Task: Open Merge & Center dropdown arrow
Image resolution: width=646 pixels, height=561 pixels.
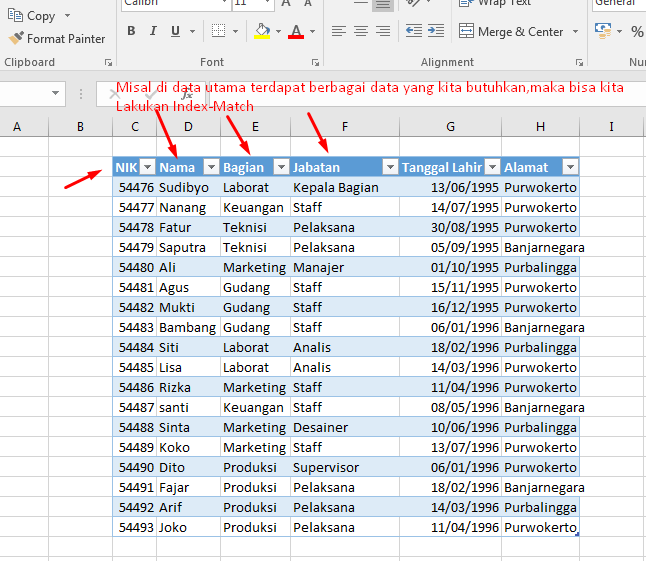Action: 576,31
